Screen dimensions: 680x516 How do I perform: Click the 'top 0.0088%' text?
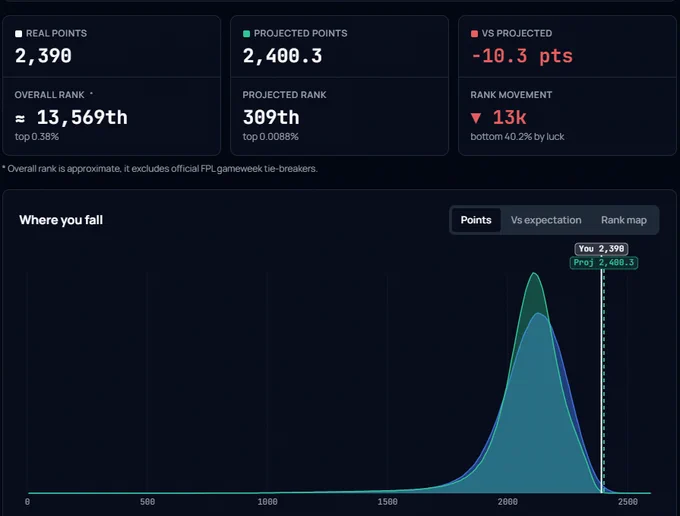[271, 137]
